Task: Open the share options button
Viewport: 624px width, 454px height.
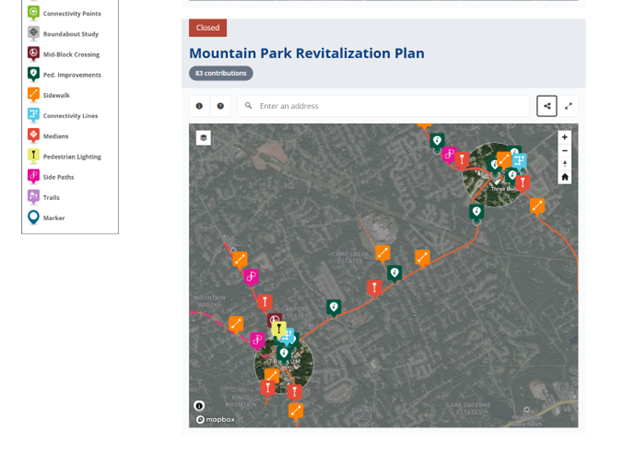Action: click(x=546, y=106)
